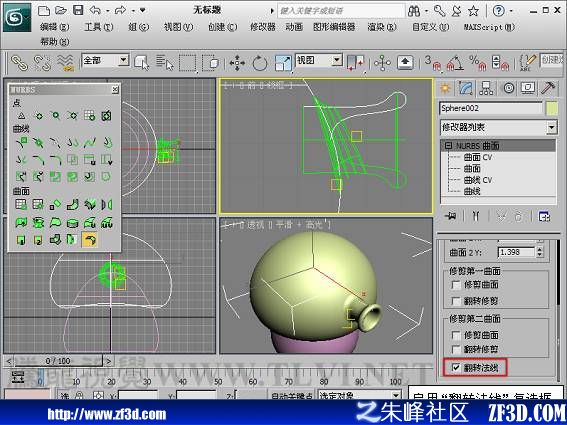
Task: Toggle the Percent Snap button
Action: click(x=478, y=63)
